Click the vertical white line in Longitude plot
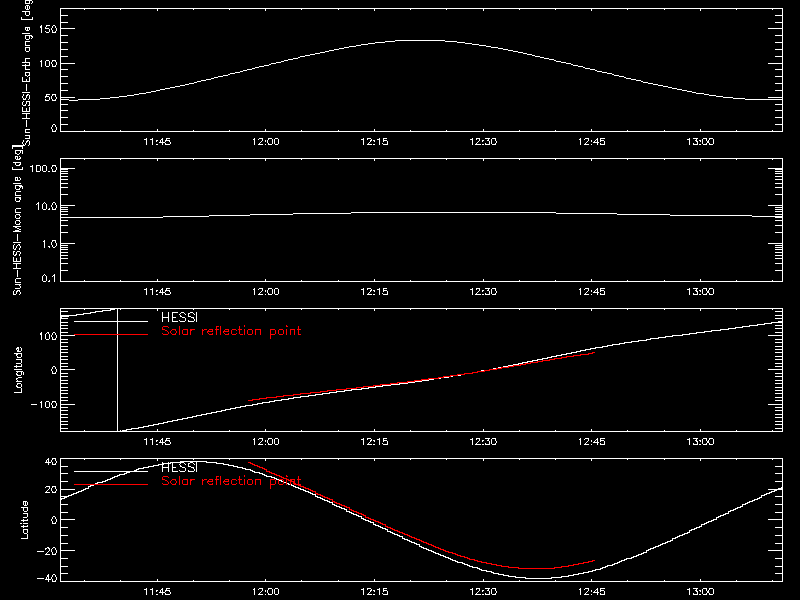800x600 pixels. coord(118,370)
